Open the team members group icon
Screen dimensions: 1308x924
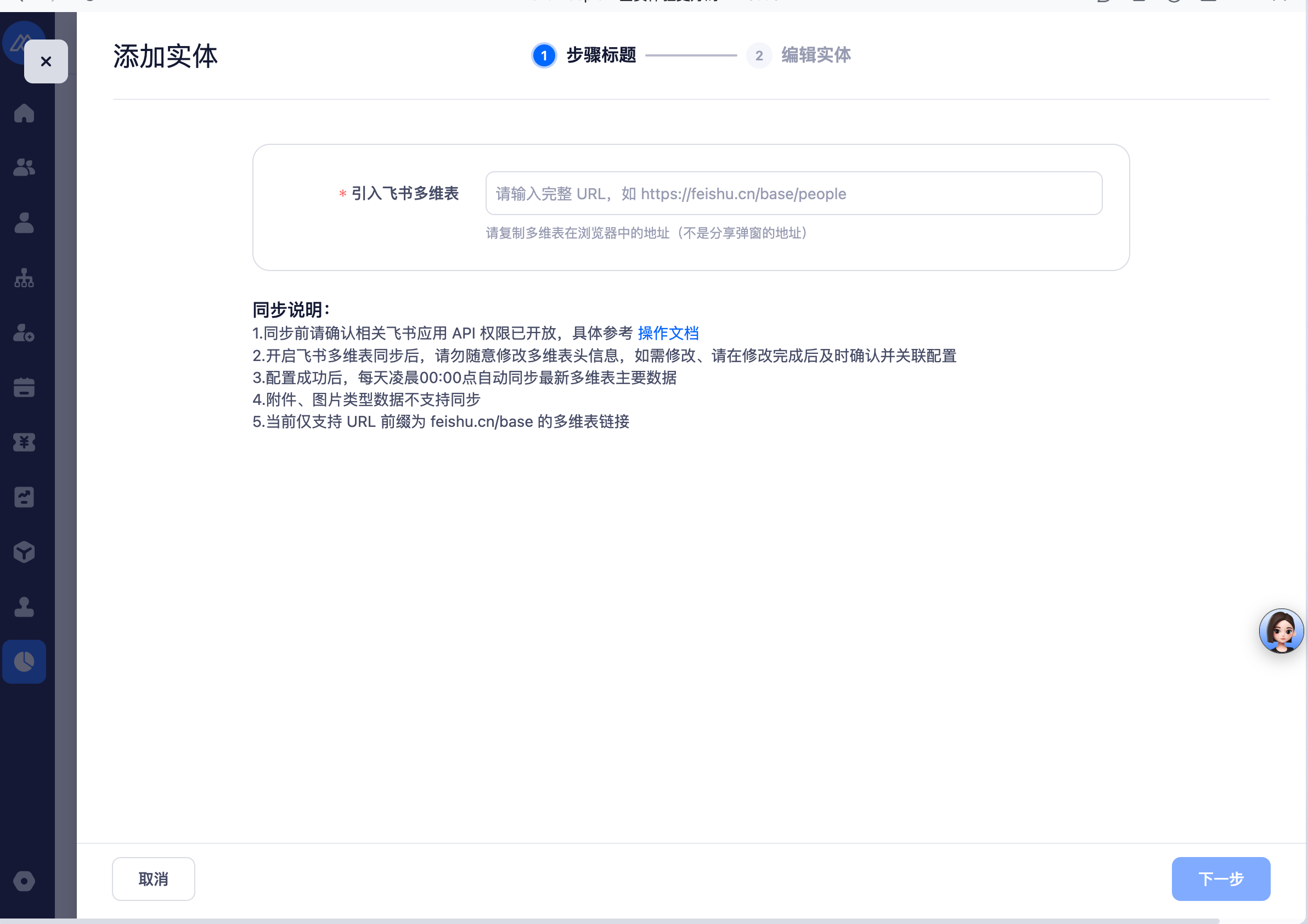pyautogui.click(x=24, y=167)
